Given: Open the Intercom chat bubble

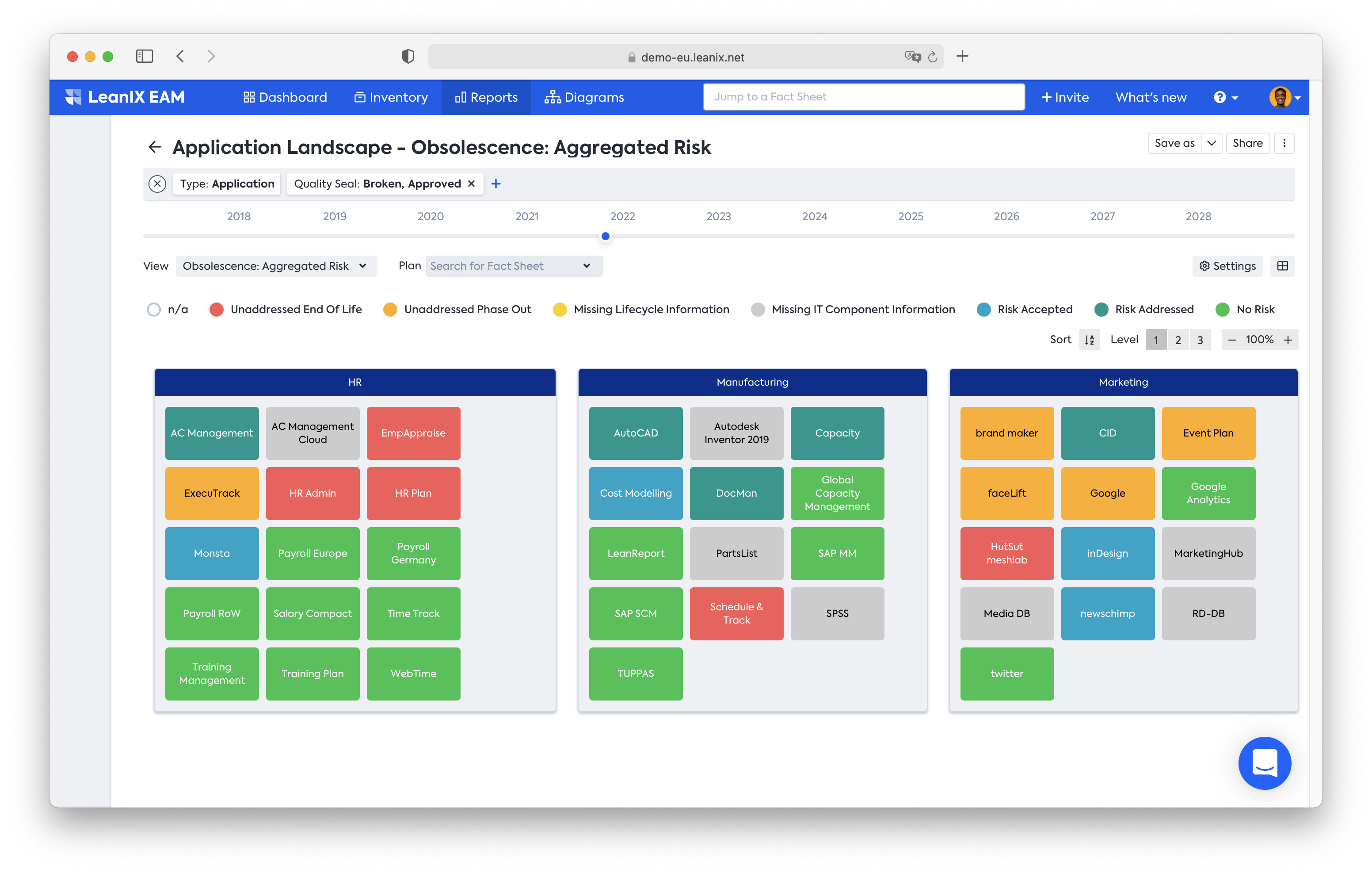Looking at the screenshot, I should (x=1265, y=763).
